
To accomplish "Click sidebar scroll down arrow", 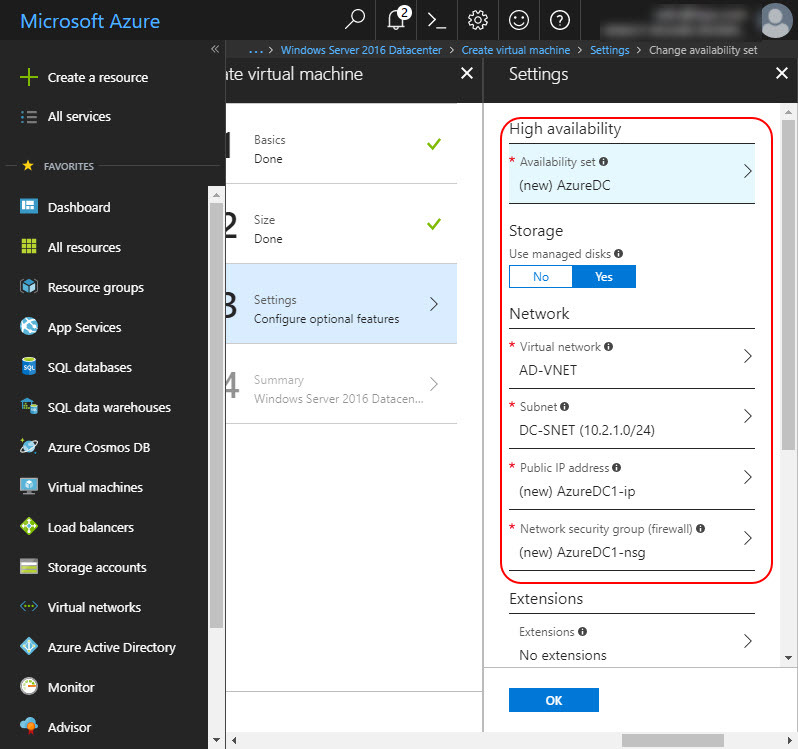I will point(216,740).
